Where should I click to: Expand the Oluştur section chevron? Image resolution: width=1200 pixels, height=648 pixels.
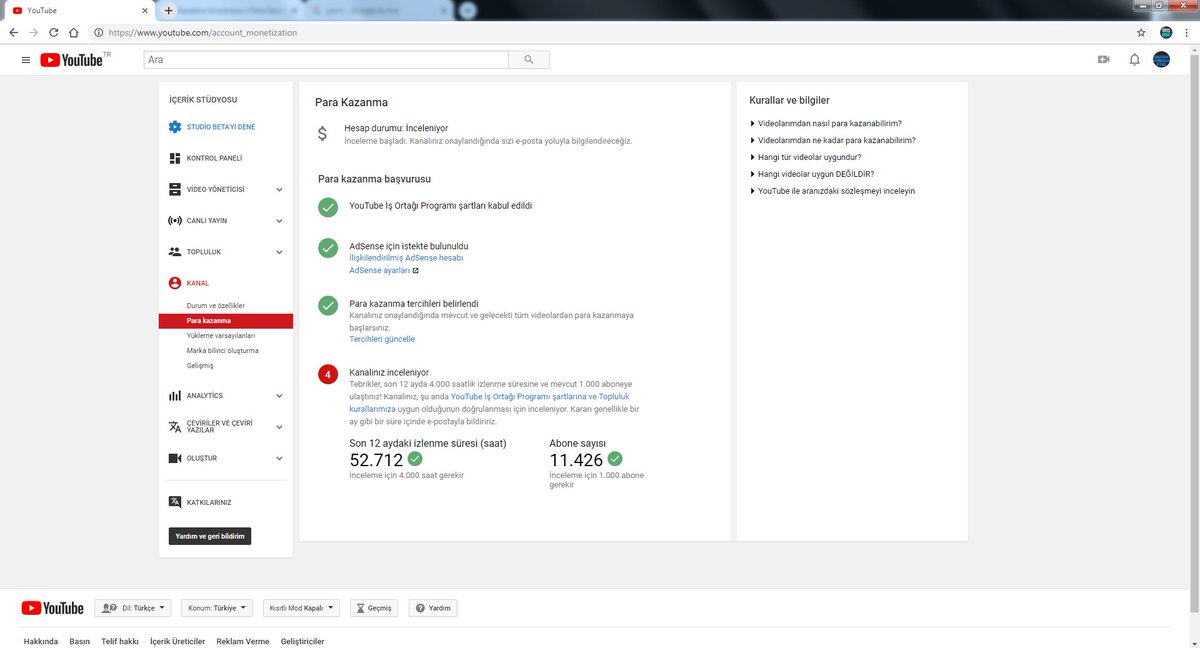click(279, 458)
